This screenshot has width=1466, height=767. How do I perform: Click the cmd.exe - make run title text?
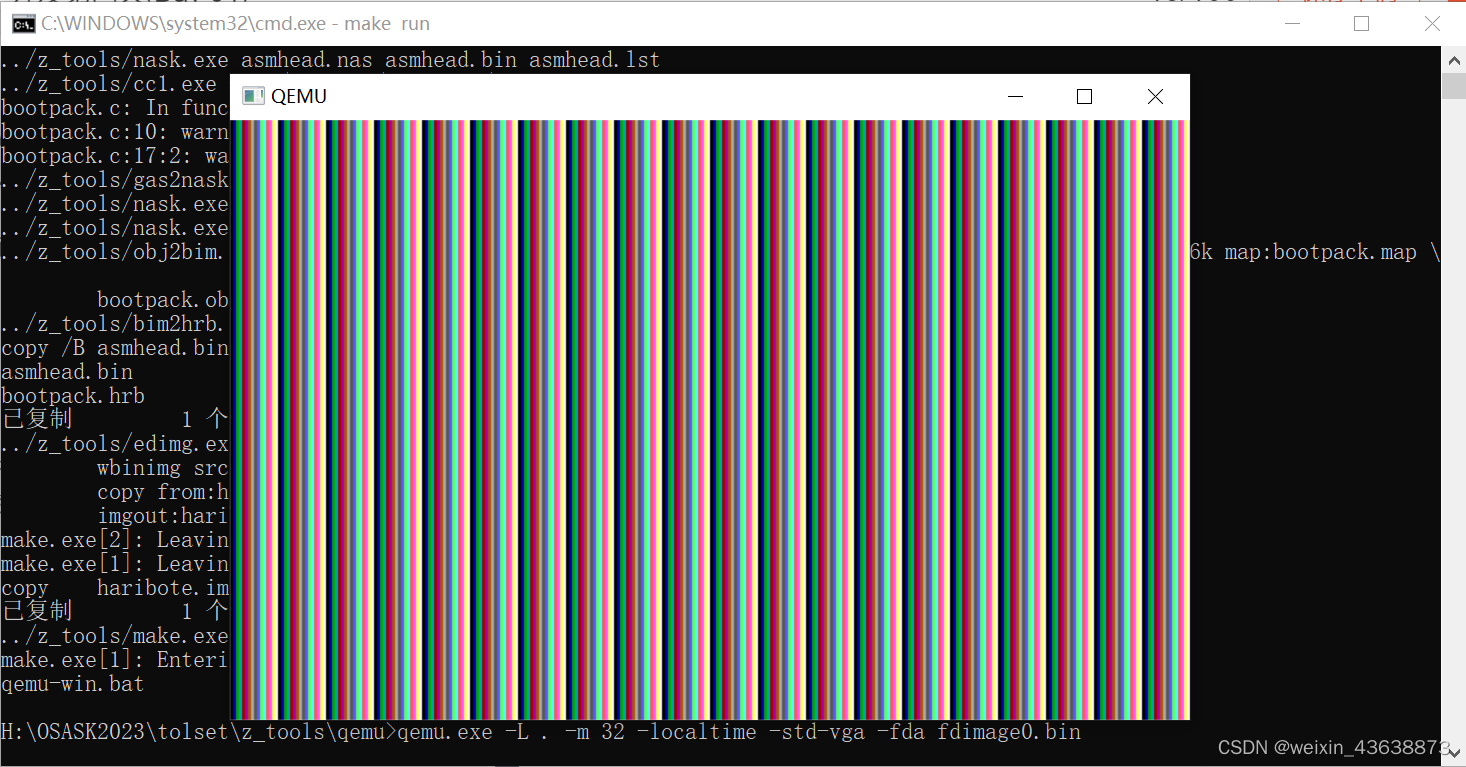pyautogui.click(x=236, y=24)
